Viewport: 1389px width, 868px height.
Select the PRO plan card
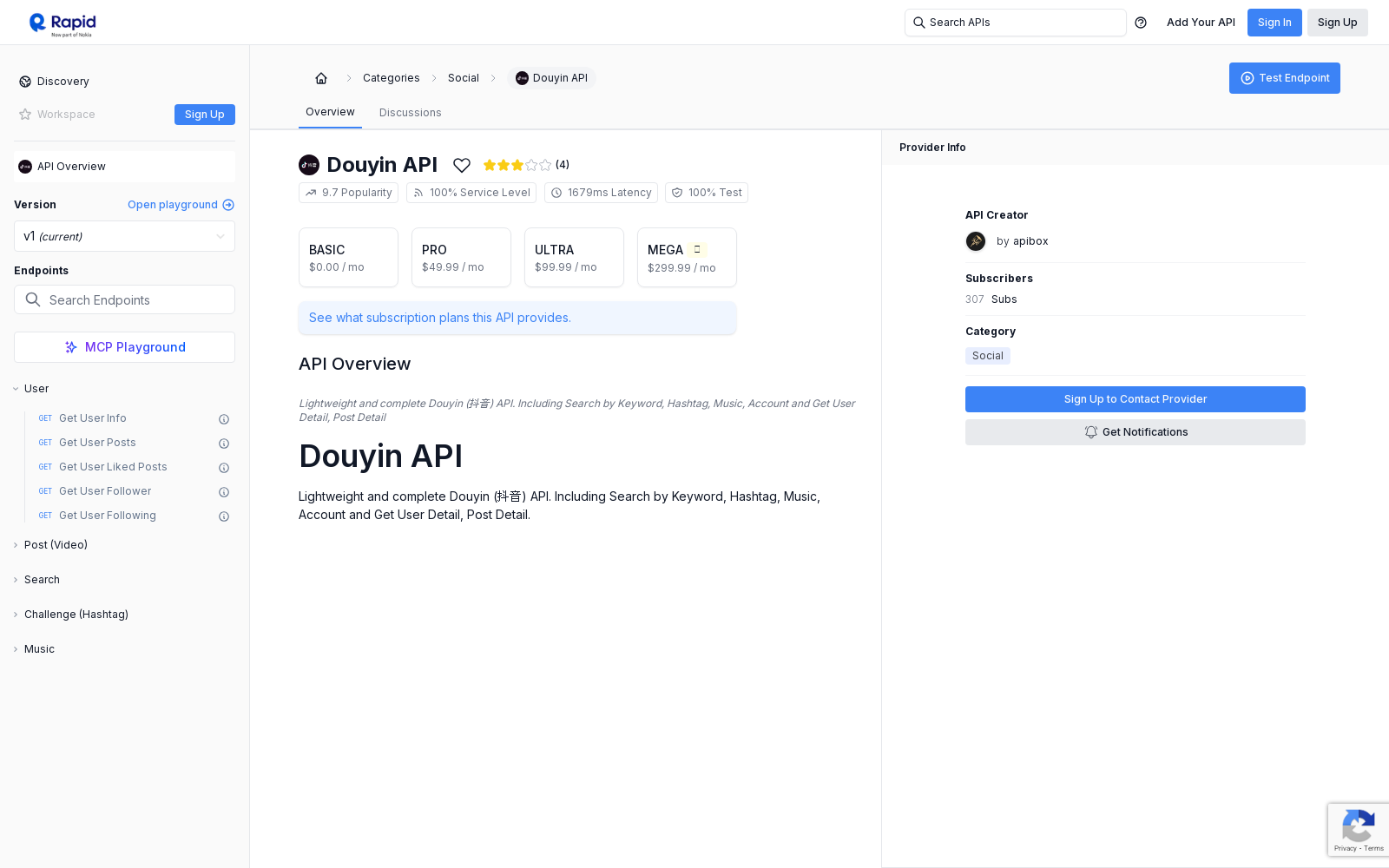(461, 257)
